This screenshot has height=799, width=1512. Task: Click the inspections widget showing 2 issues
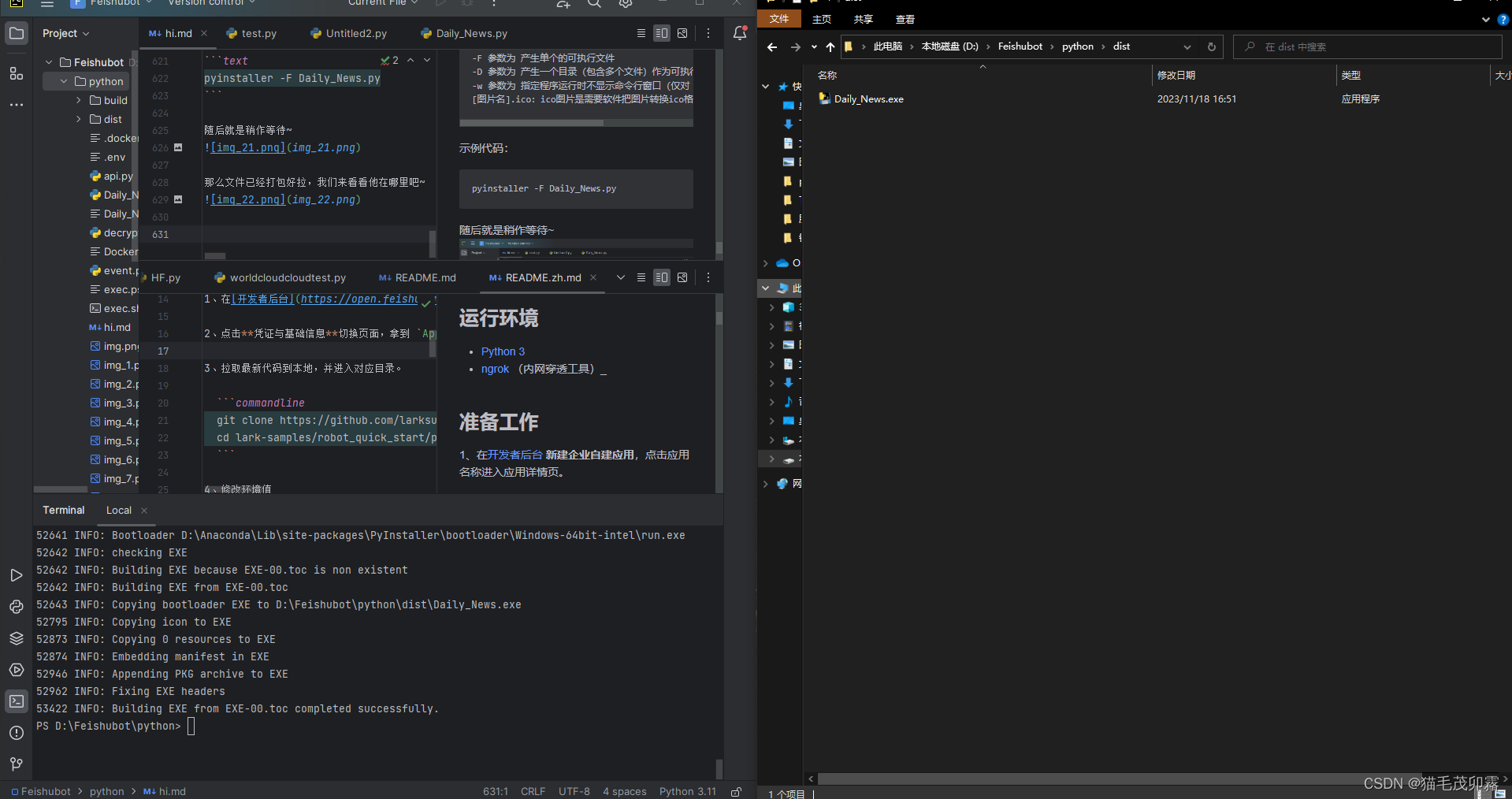coord(389,60)
